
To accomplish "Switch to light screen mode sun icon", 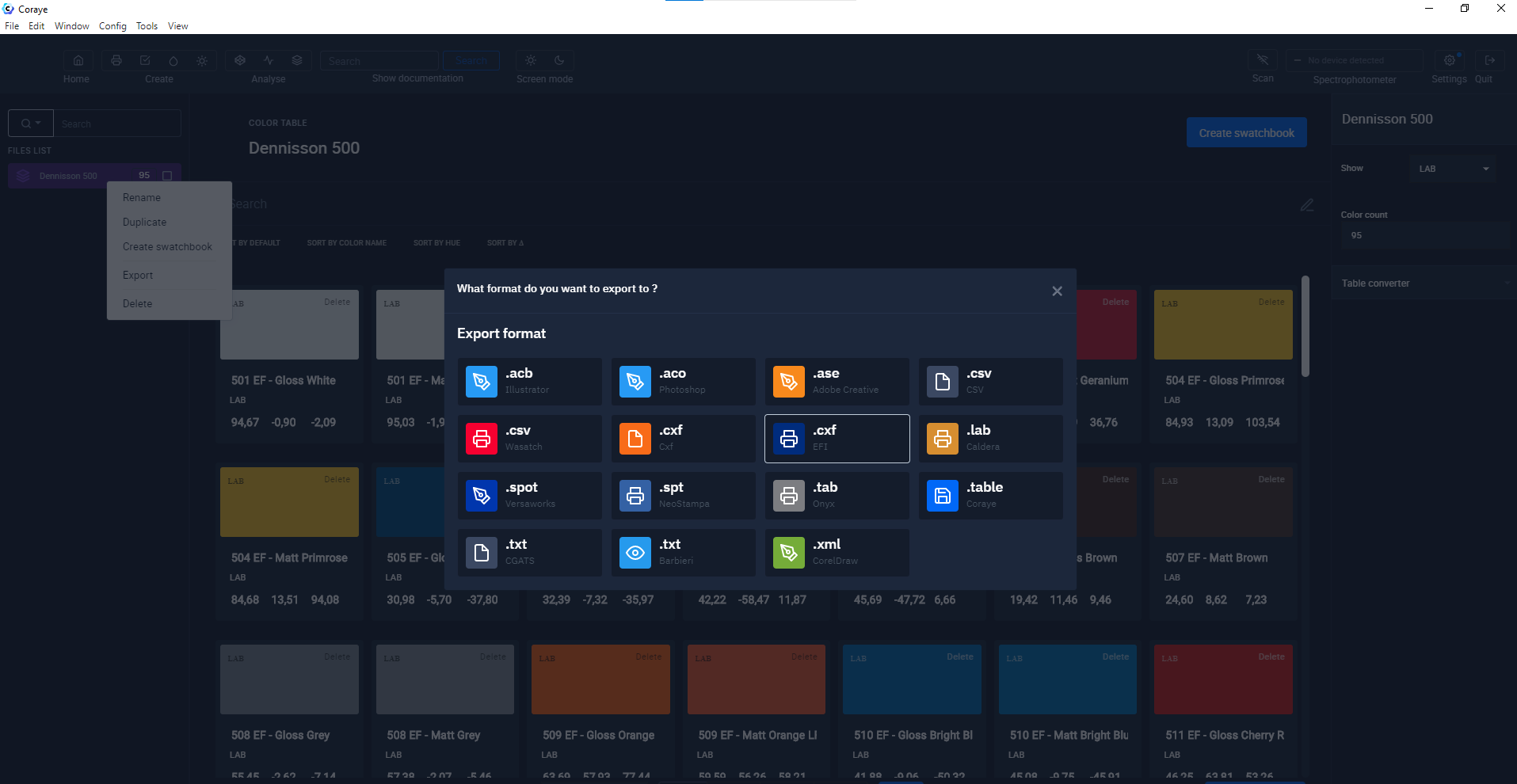I will [531, 61].
